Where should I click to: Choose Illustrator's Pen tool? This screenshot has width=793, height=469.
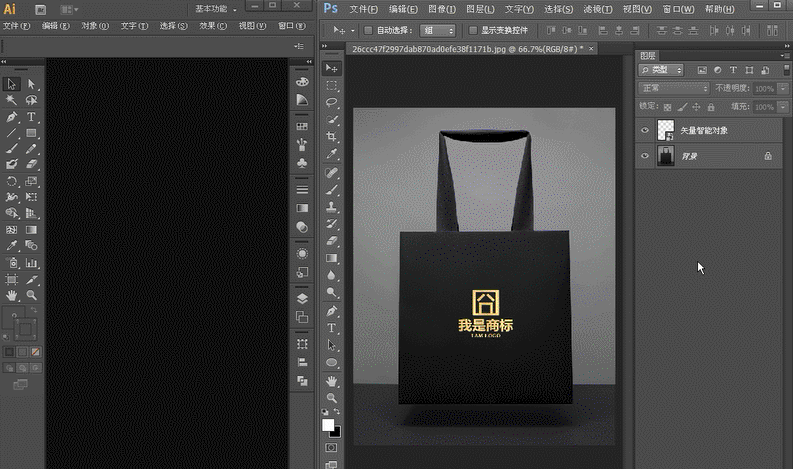coord(12,117)
